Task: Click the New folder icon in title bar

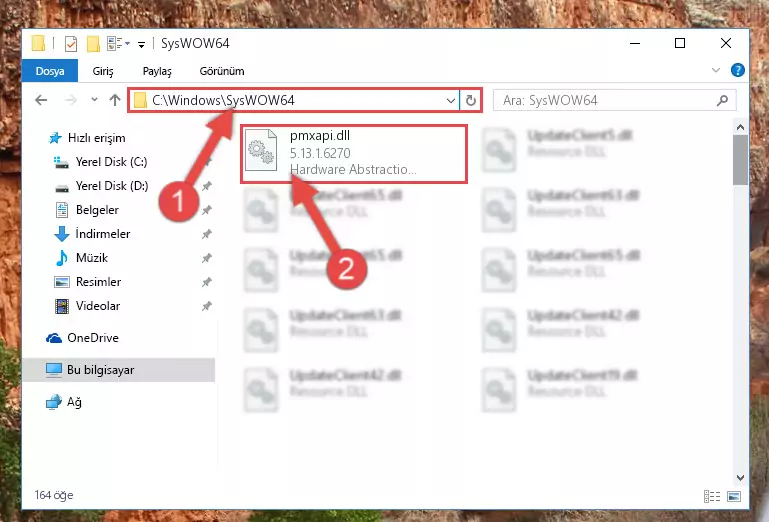Action: (93, 44)
